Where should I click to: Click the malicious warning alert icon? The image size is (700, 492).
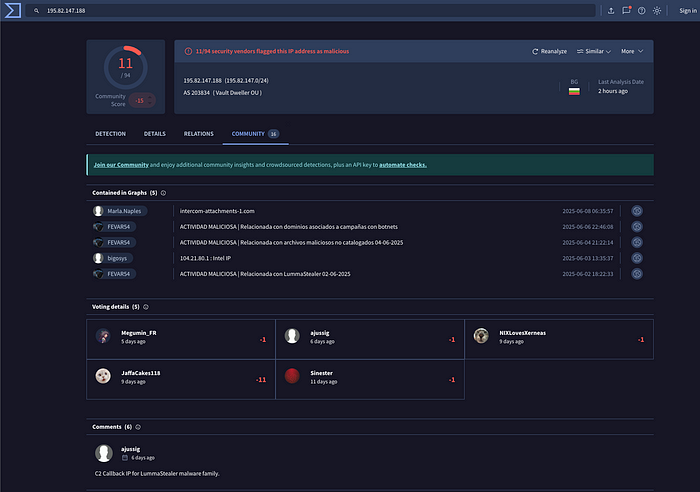tap(188, 51)
